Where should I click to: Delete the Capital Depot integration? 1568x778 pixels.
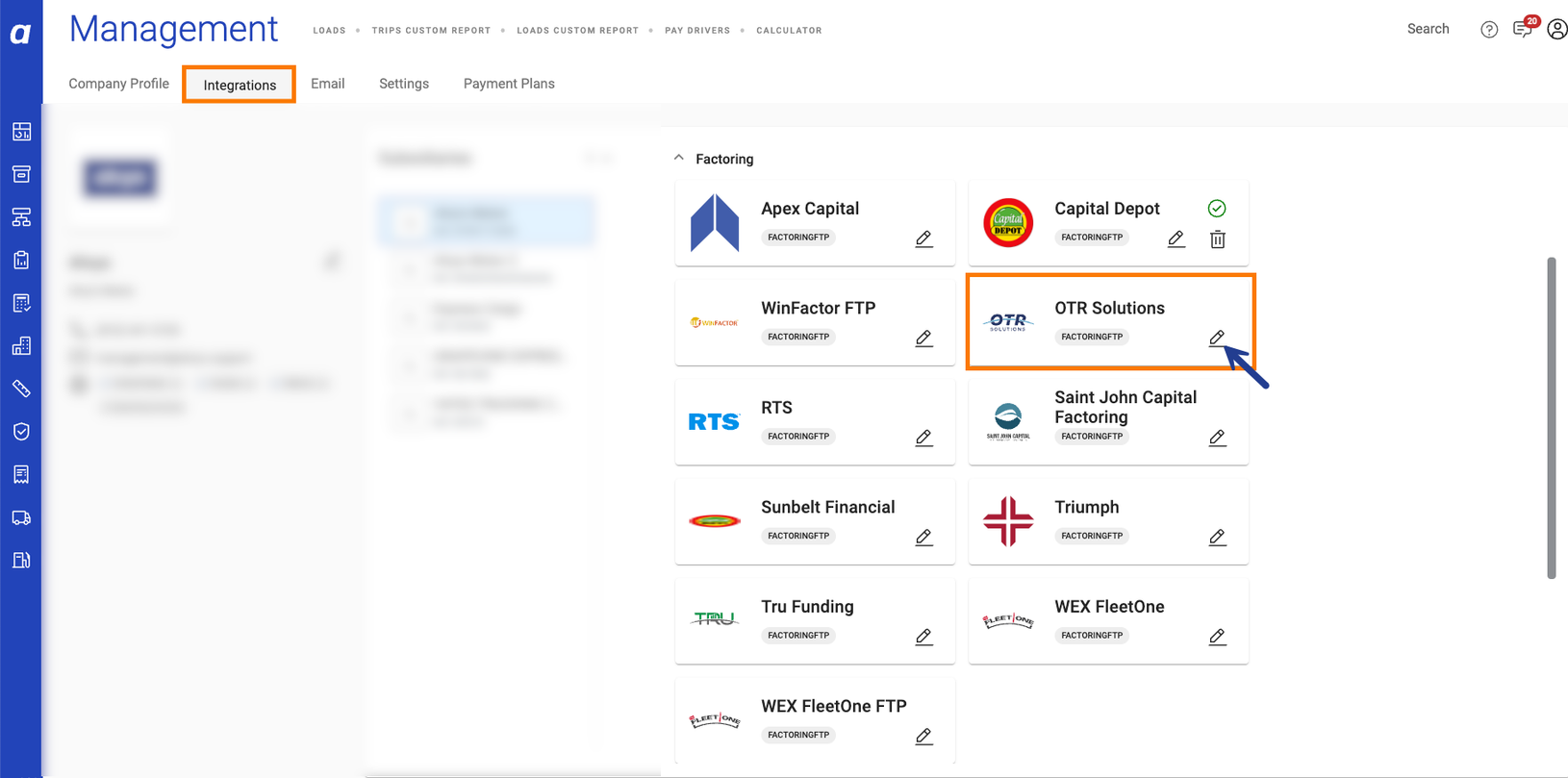pos(1217,239)
